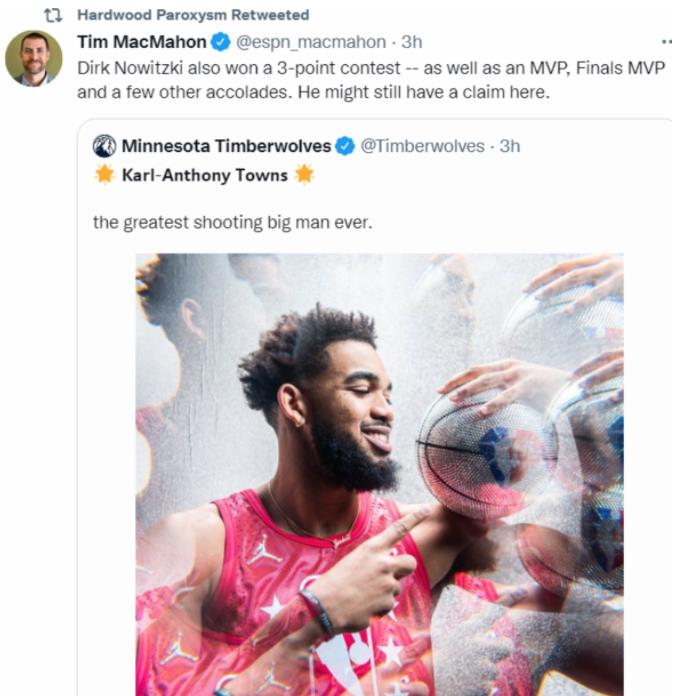Click the Timberwolves logo avatar
Screen dimensions: 678x696
tap(105, 146)
